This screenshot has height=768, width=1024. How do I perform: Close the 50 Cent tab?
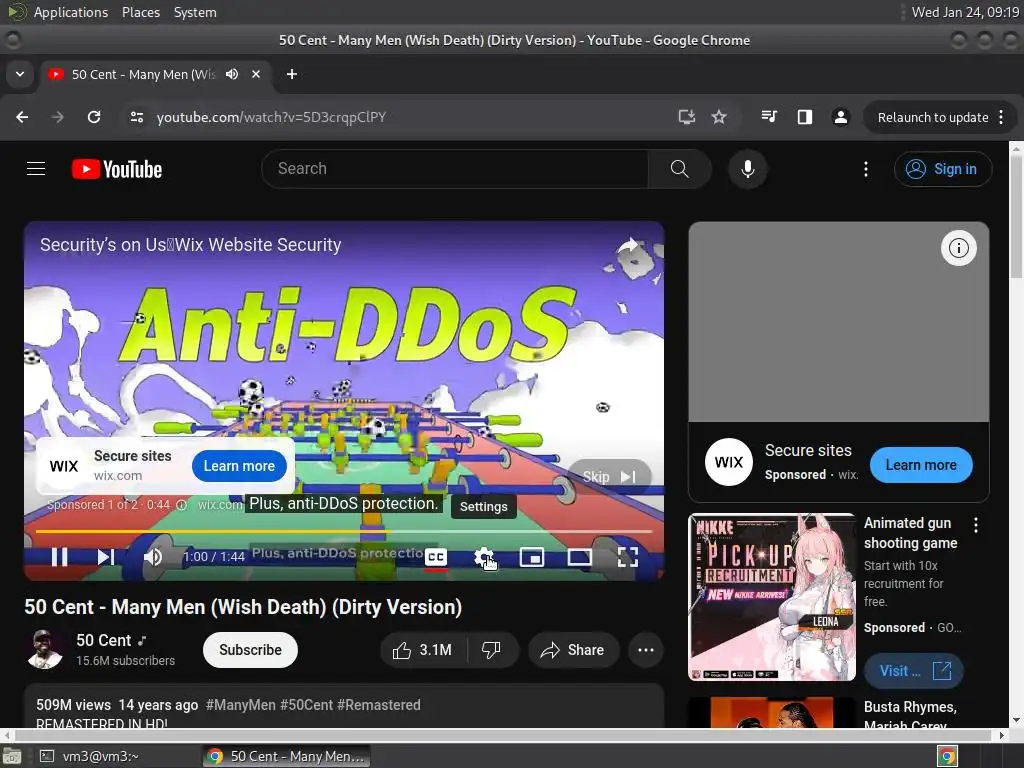256,74
